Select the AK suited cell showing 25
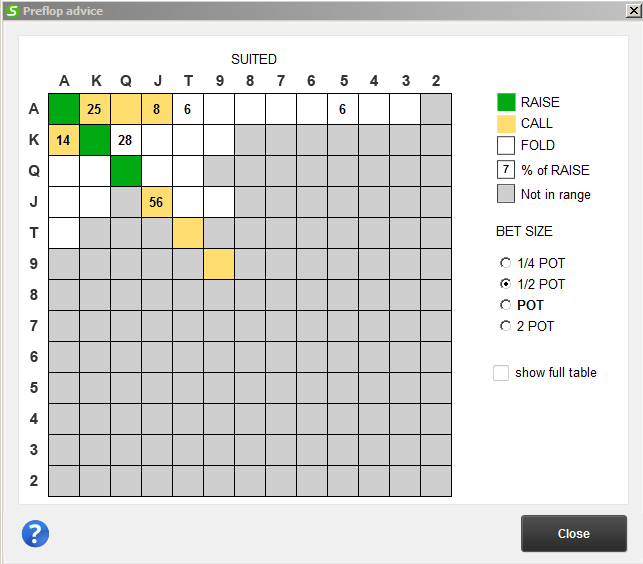643x564 pixels. coord(95,109)
